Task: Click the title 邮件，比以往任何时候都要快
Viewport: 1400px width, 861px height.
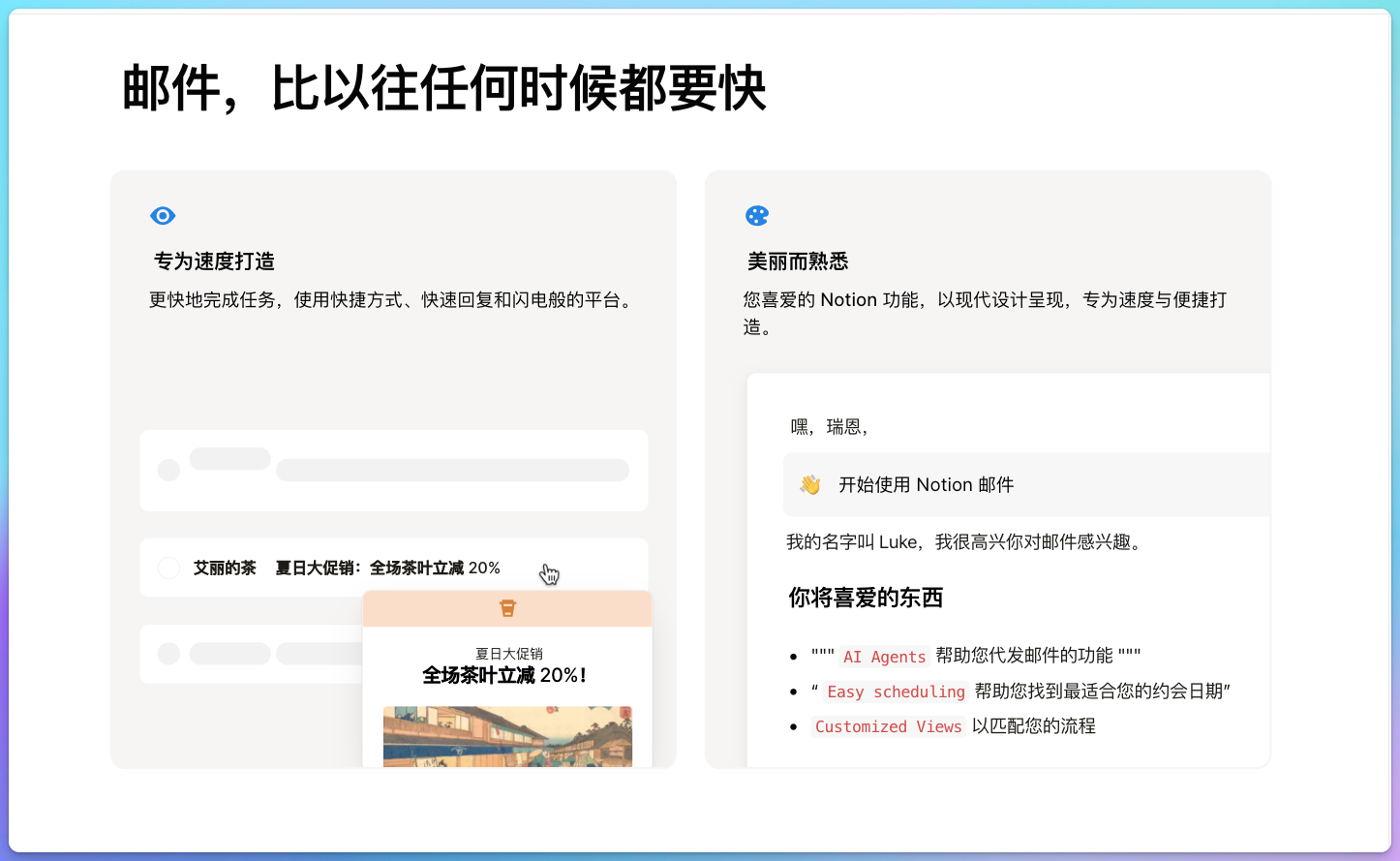Action: 444,89
